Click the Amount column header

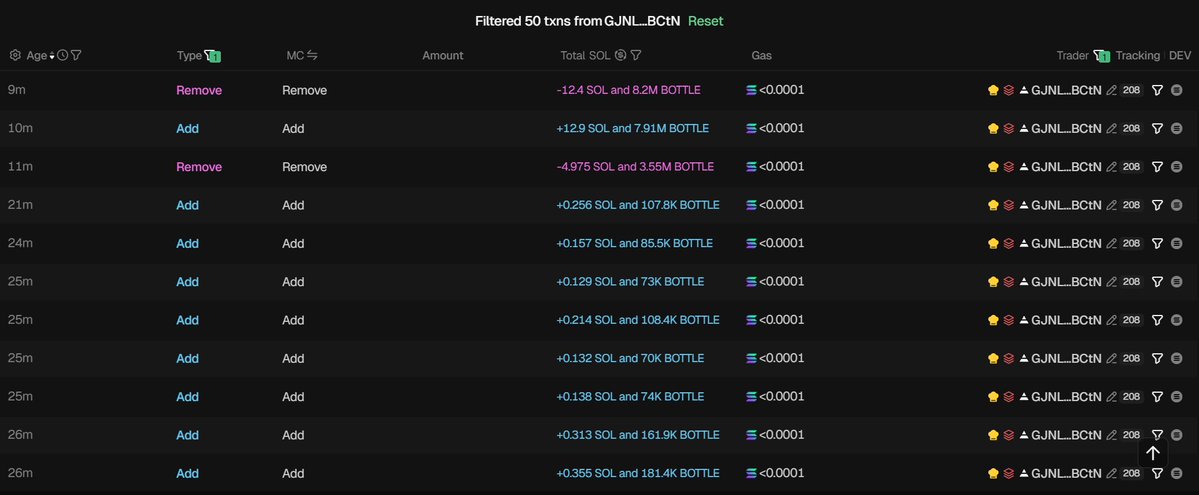[x=443, y=55]
